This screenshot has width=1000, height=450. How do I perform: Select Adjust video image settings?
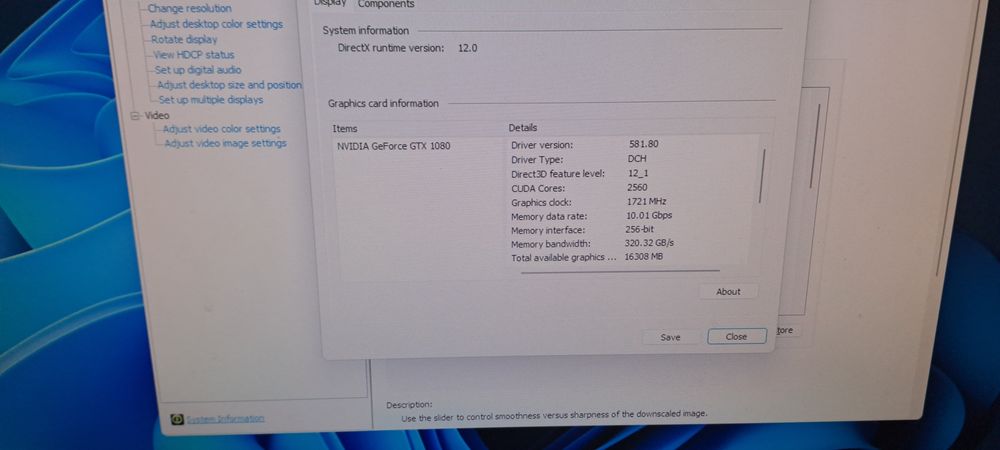pyautogui.click(x=225, y=143)
